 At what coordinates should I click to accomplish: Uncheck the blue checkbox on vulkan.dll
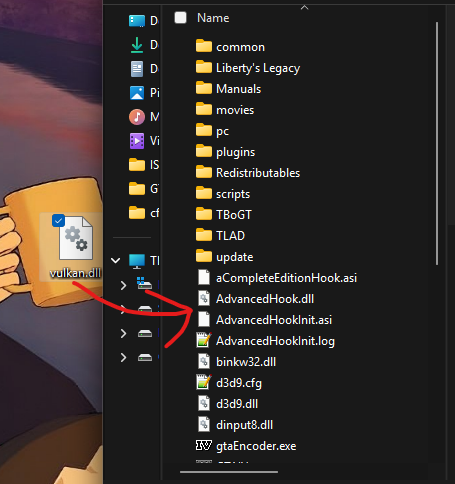pos(58,220)
